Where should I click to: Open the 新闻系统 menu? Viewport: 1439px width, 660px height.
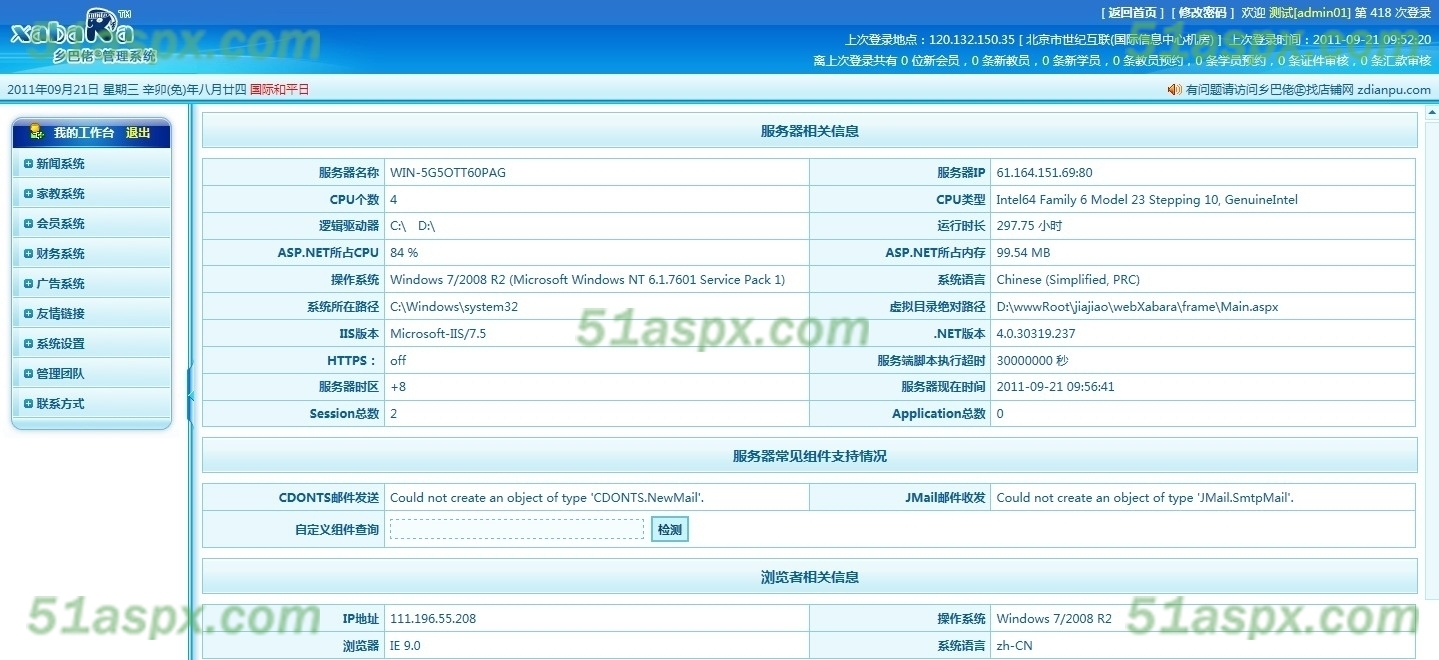60,164
